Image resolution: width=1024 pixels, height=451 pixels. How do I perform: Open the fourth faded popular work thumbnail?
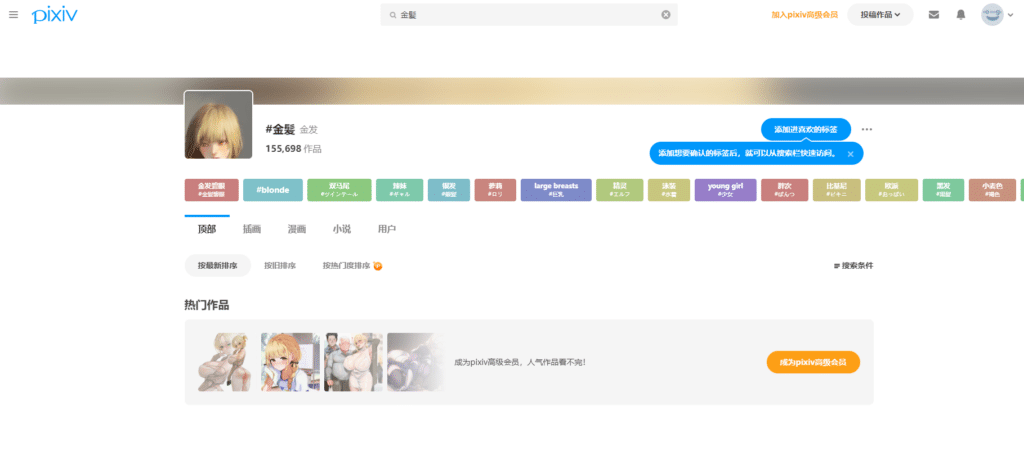pos(416,362)
